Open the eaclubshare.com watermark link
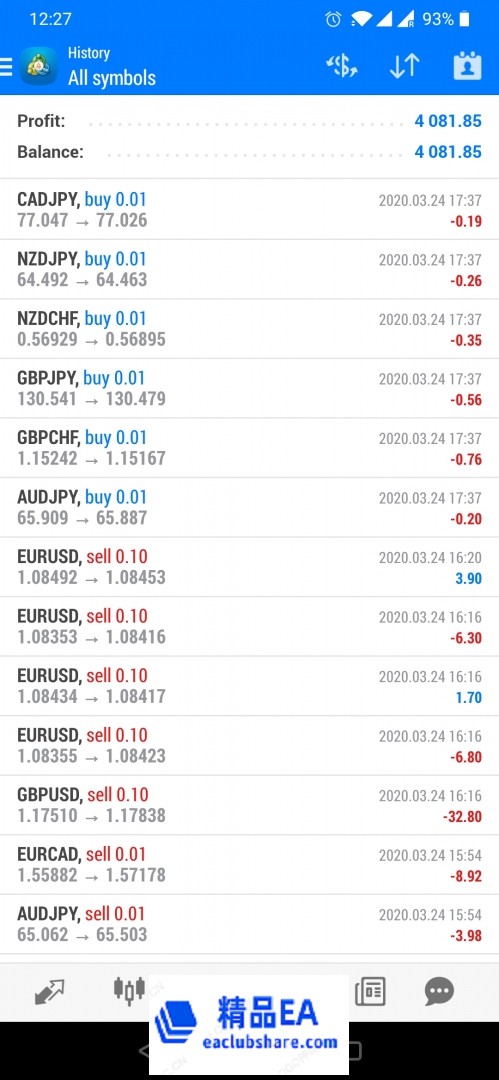Viewport: 499px width, 1080px height. coord(270,1042)
